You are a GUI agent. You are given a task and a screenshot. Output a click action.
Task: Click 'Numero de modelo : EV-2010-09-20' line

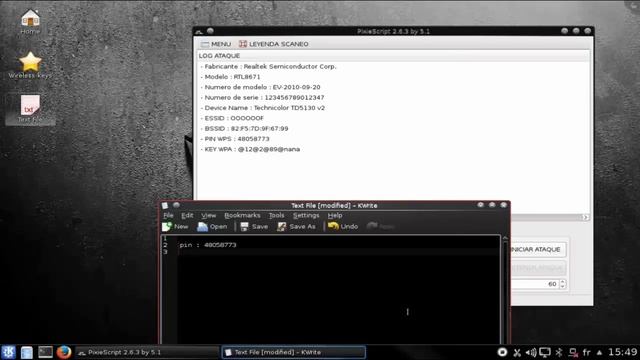coord(260,87)
